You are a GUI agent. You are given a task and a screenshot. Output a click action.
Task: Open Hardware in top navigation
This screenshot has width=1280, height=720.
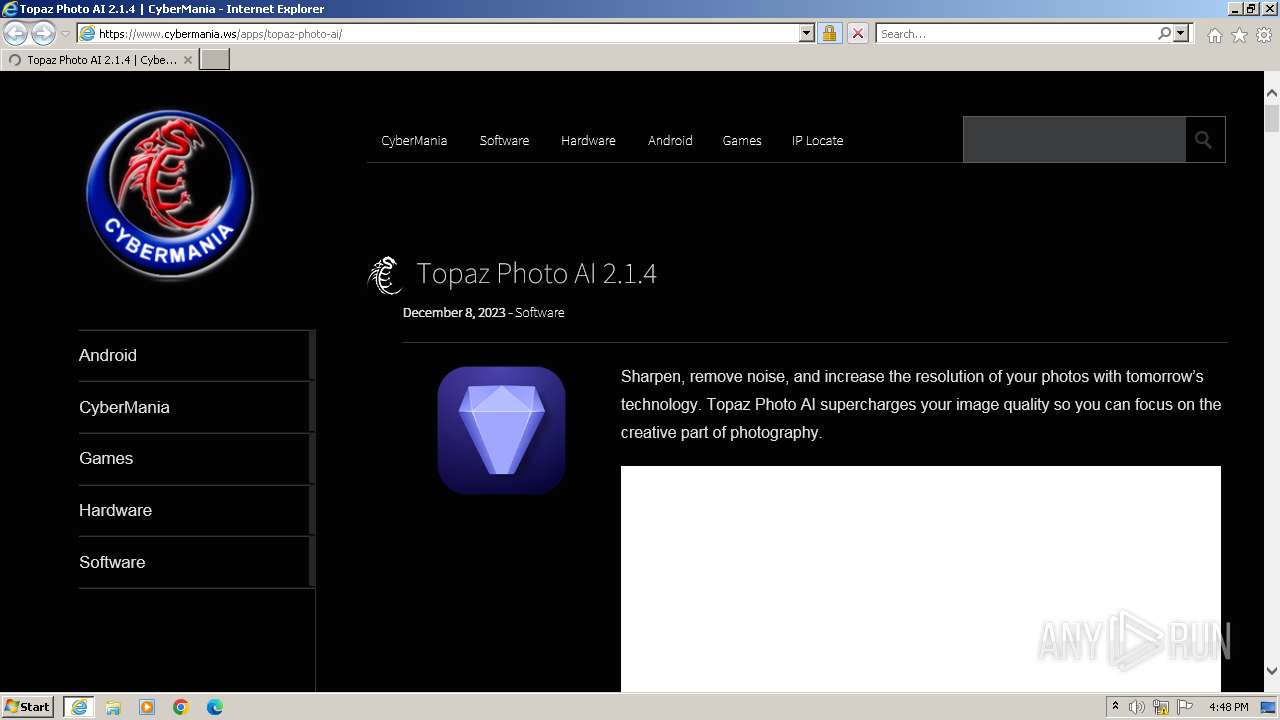click(x=588, y=140)
